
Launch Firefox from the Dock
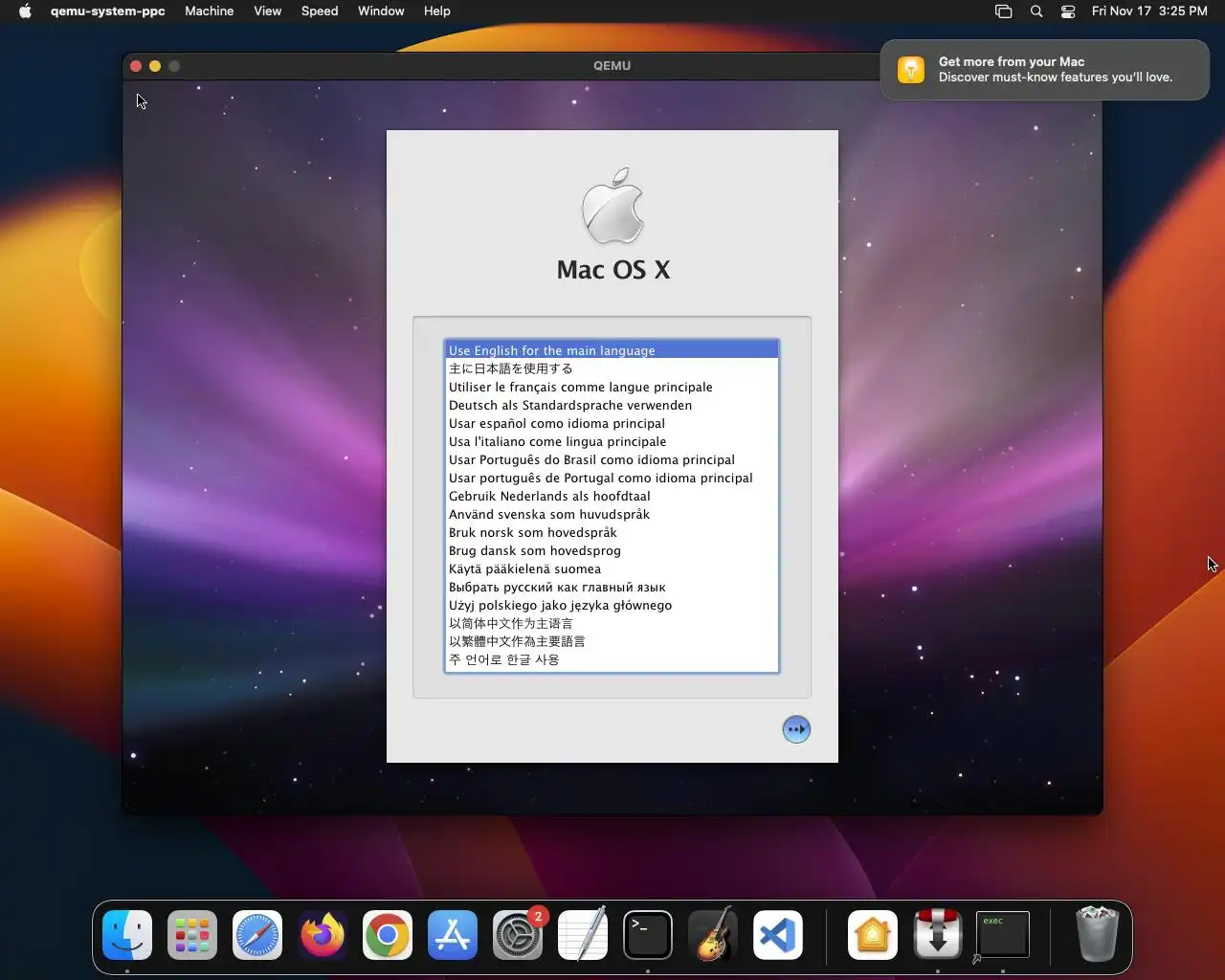click(x=323, y=935)
